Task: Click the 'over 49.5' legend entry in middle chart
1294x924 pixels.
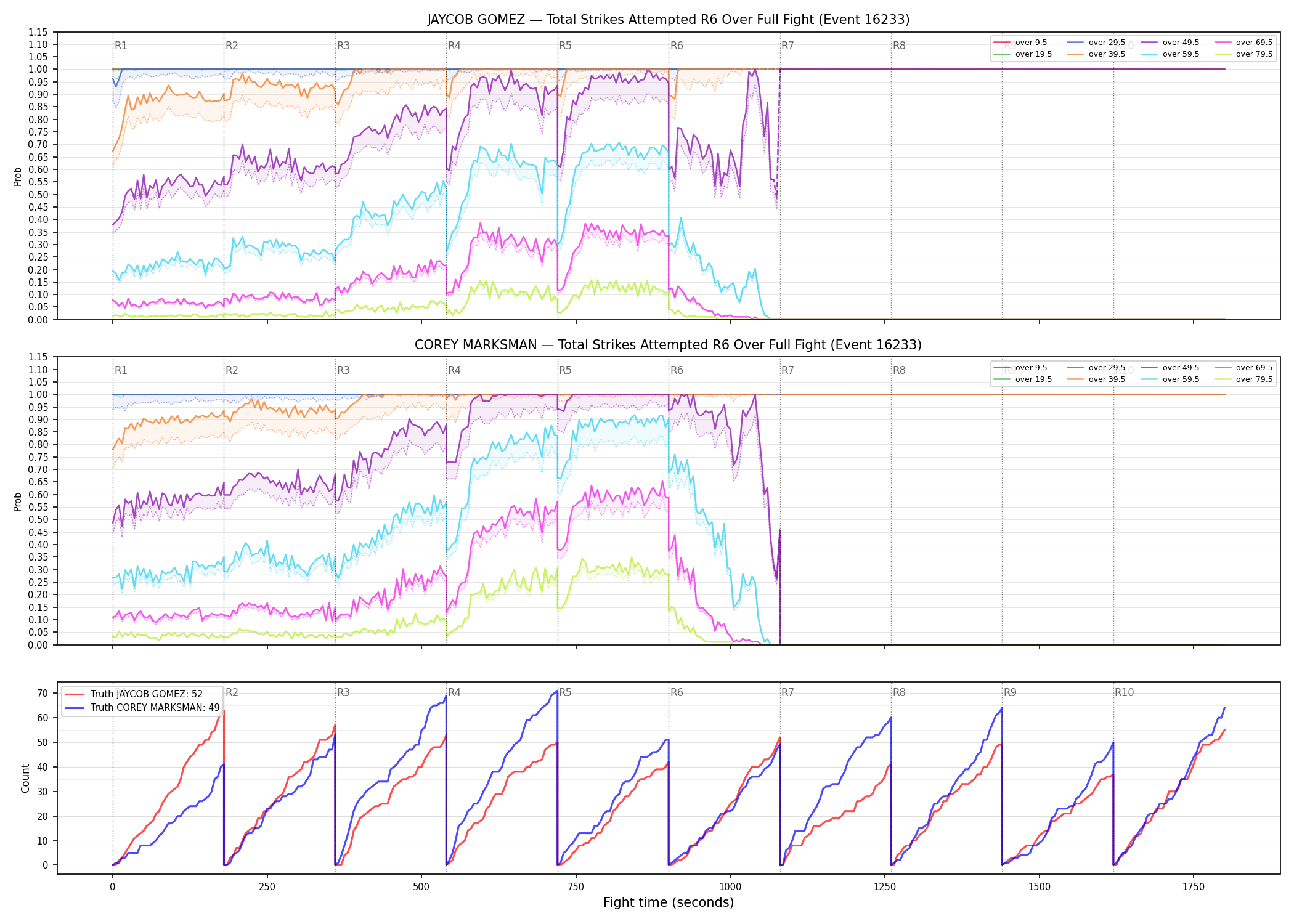Action: [1170, 368]
